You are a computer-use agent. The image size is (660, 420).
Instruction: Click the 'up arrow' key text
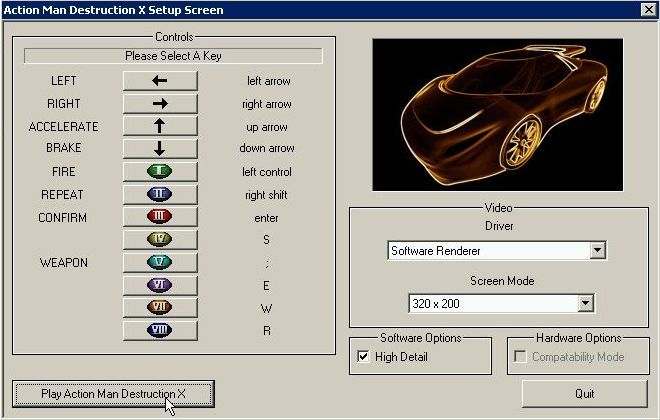[267, 127]
